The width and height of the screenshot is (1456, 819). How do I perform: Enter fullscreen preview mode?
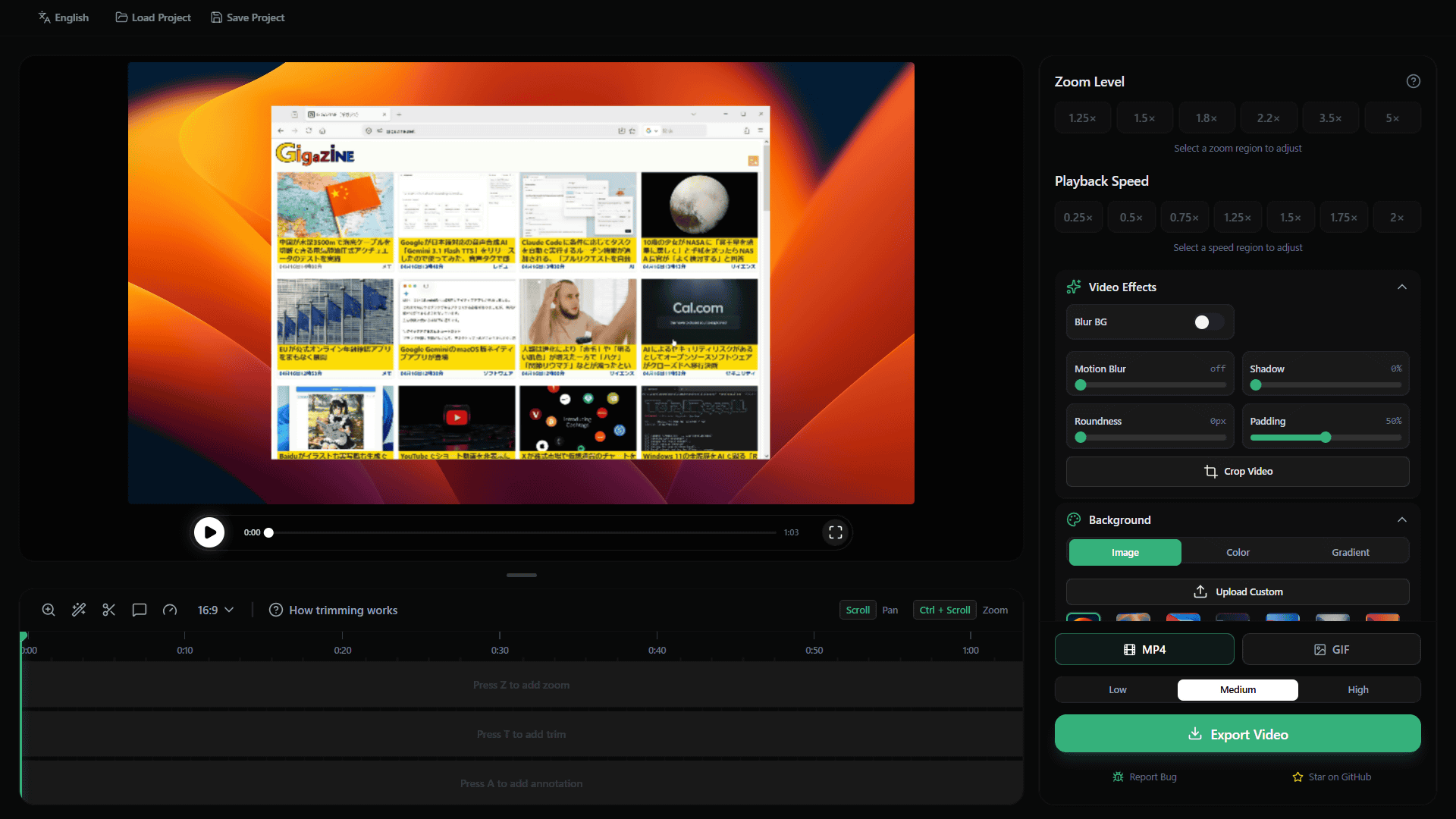click(x=836, y=532)
